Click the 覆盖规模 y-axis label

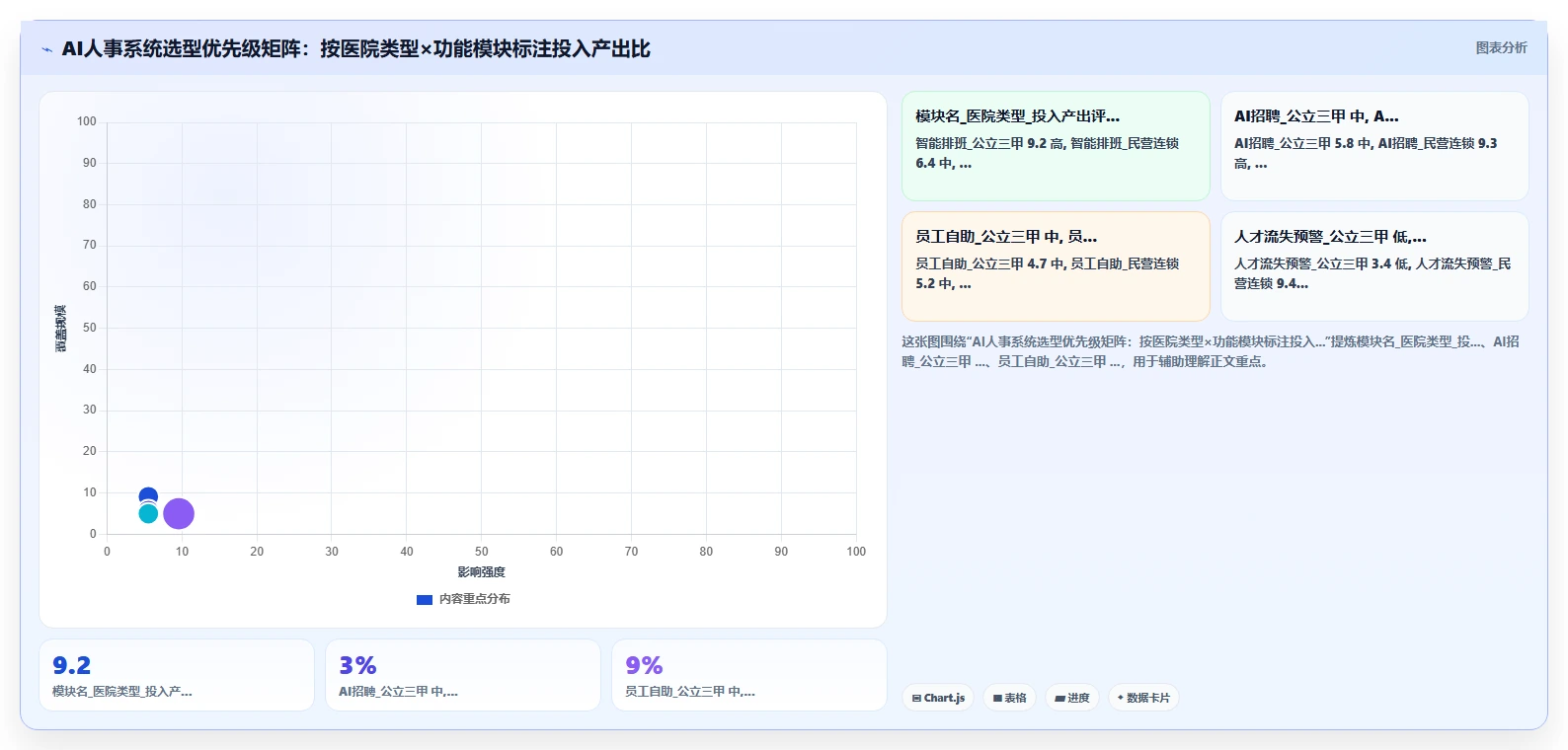[61, 329]
